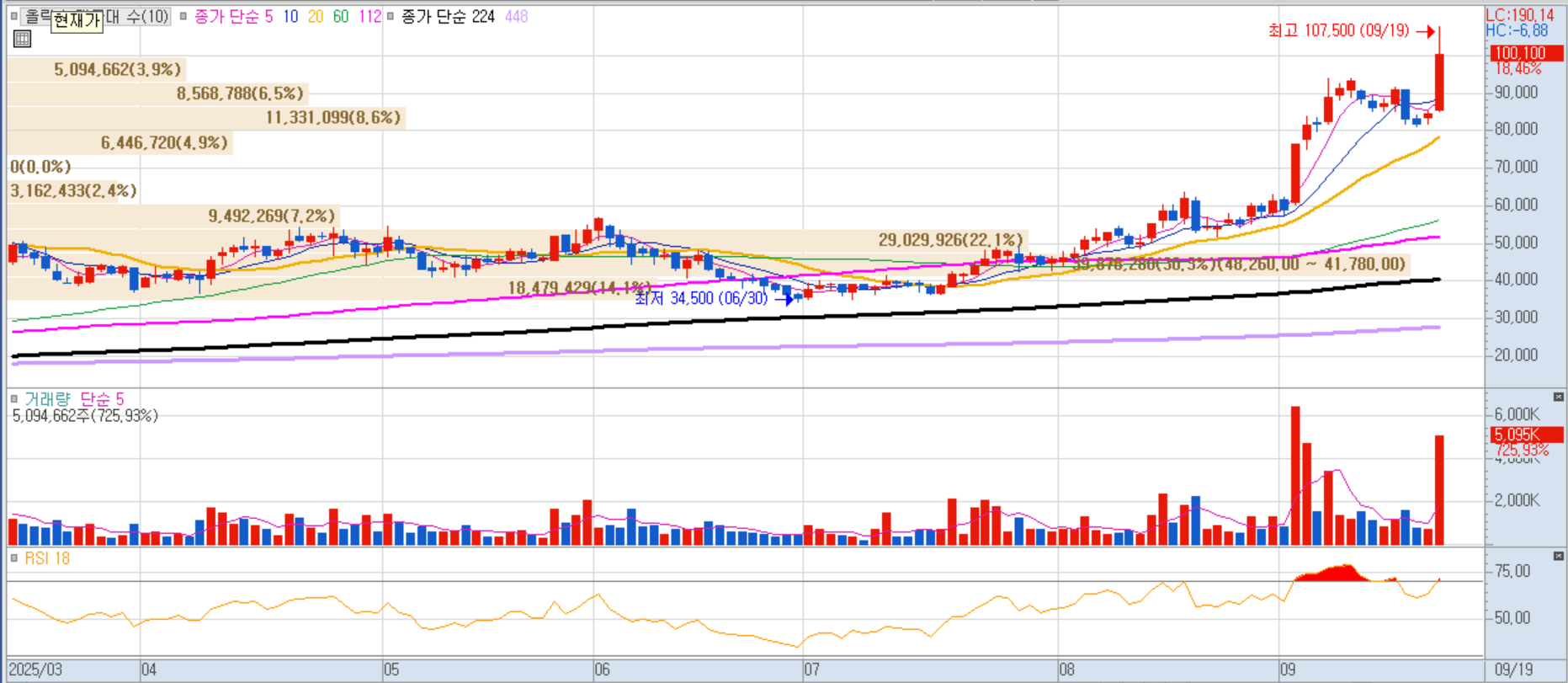The image size is (1568, 683).
Task: Click the small marker beside RSI 18
Action: click(13, 558)
